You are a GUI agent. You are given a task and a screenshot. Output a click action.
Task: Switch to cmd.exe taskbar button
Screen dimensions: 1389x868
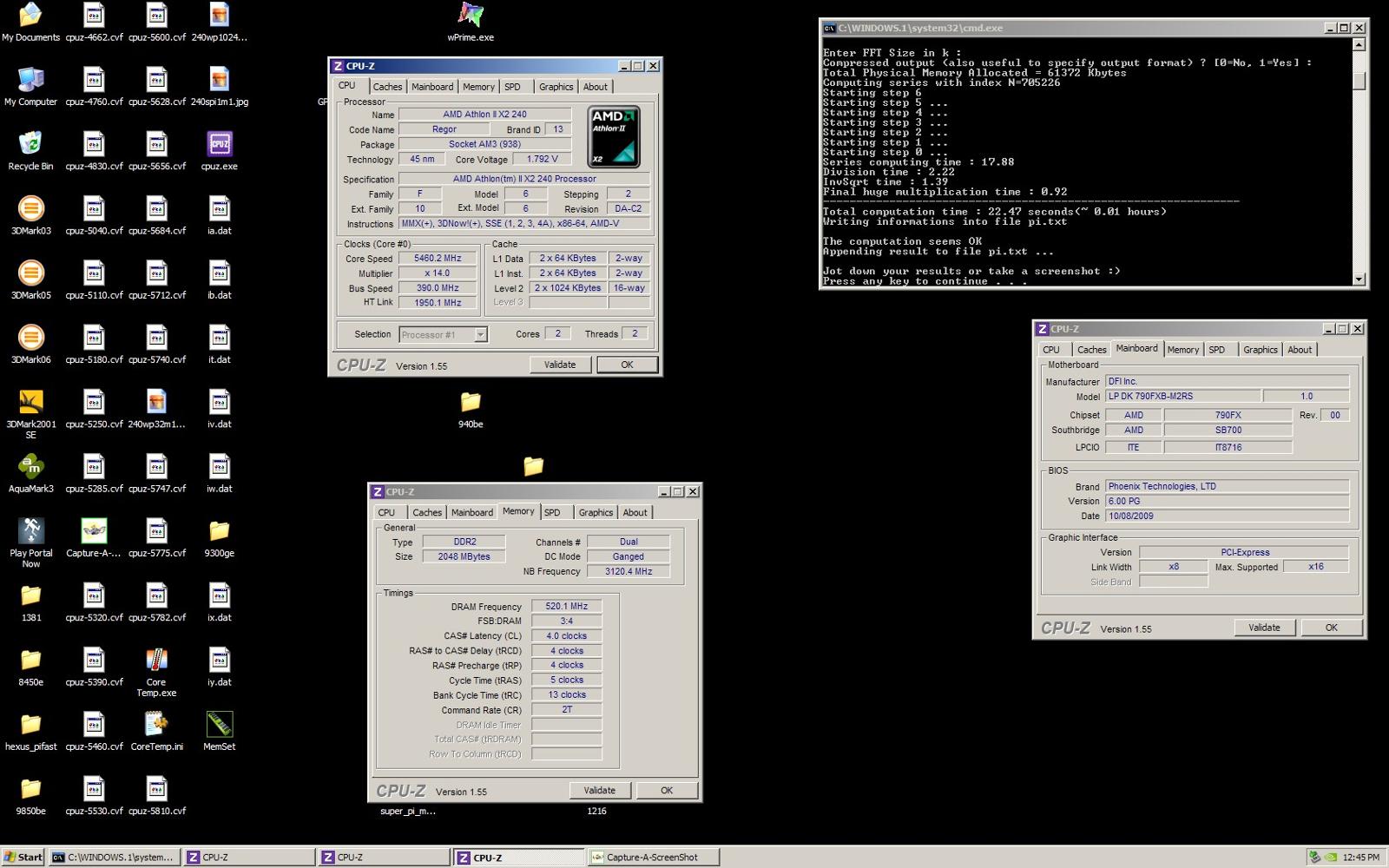coord(115,857)
